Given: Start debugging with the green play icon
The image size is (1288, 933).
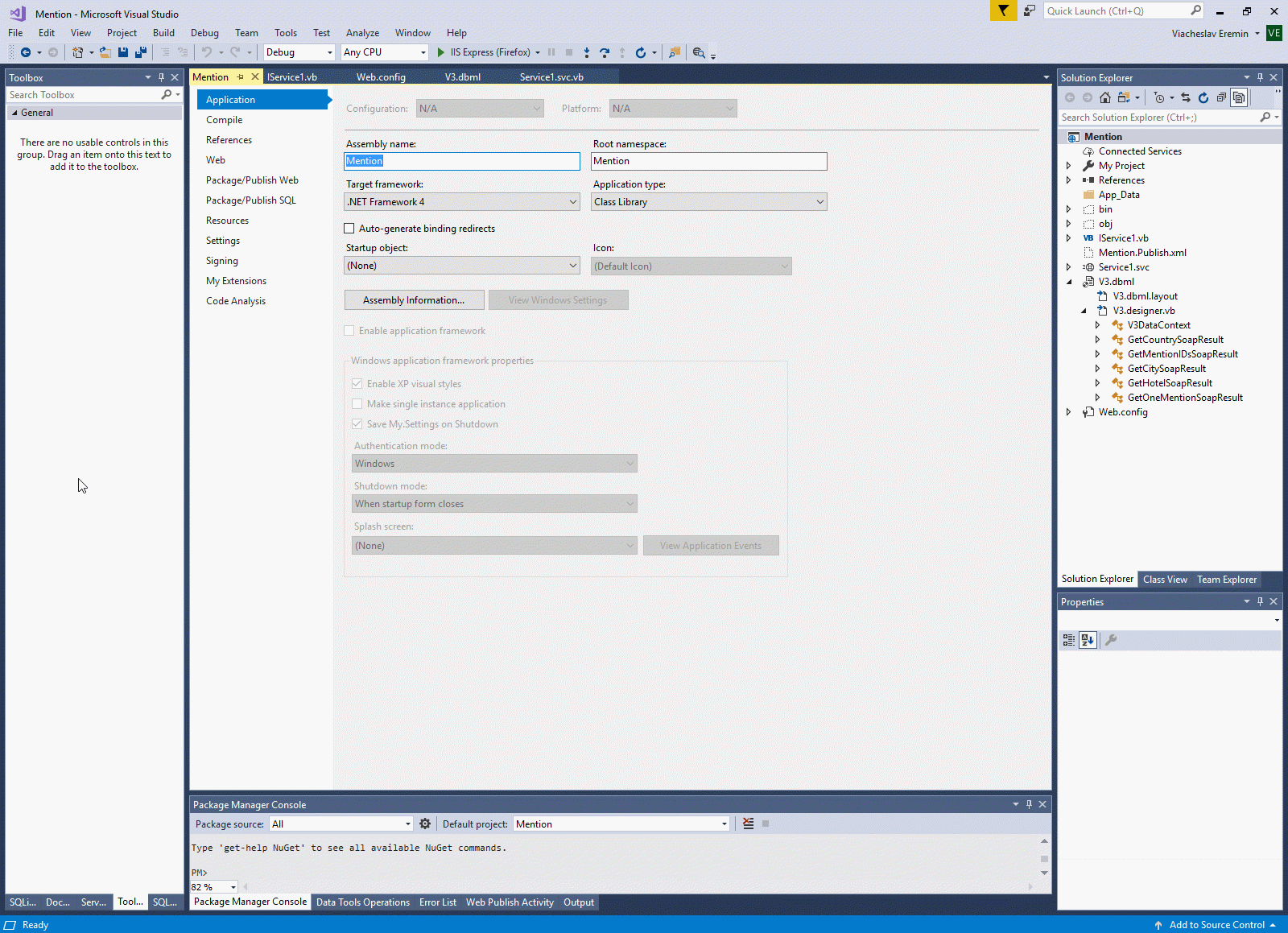Looking at the screenshot, I should tap(441, 52).
